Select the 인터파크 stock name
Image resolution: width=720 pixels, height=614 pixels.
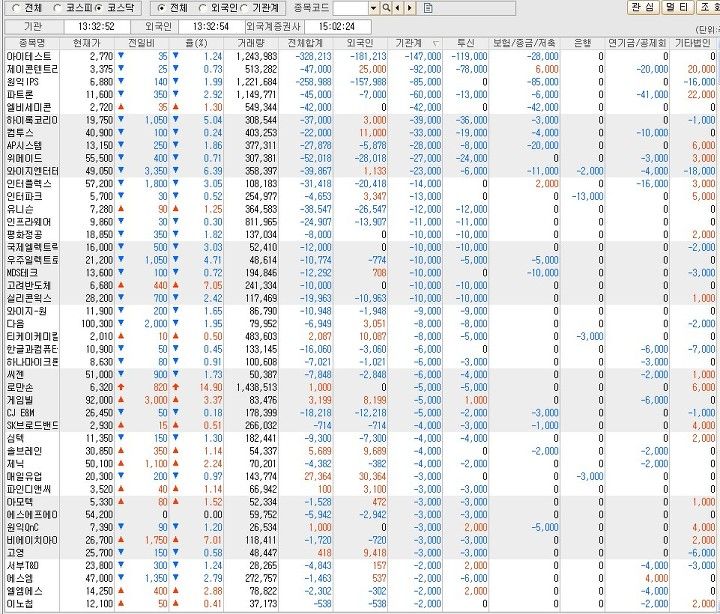click(x=24, y=196)
